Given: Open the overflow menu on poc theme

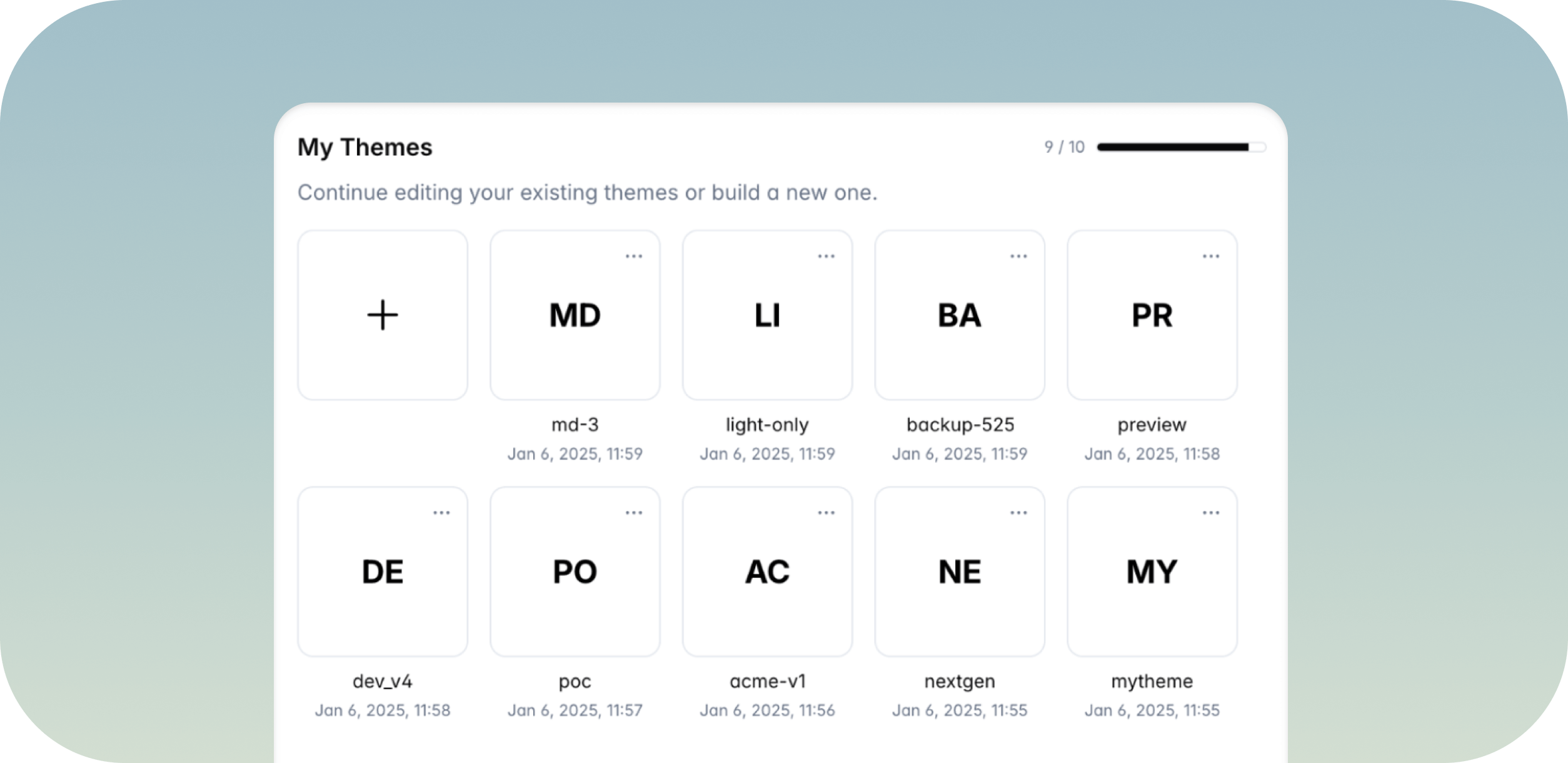Looking at the screenshot, I should 634,511.
